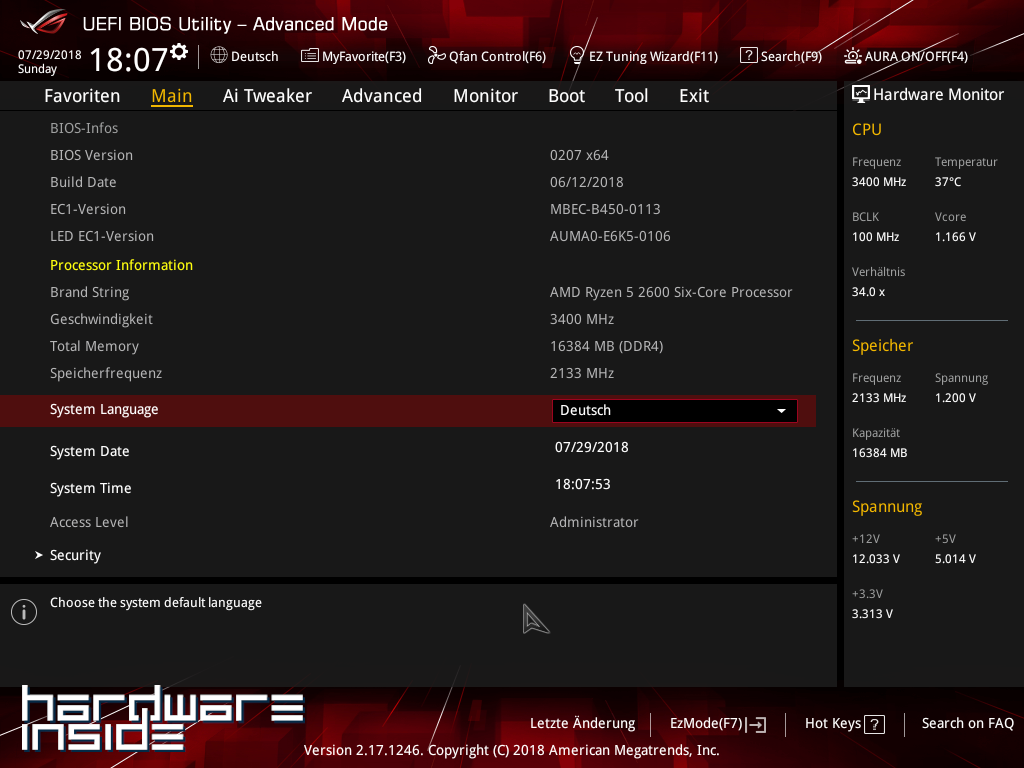This screenshot has height=768, width=1024.
Task: Click CPU Temperatur value 37°C
Action: [948, 182]
